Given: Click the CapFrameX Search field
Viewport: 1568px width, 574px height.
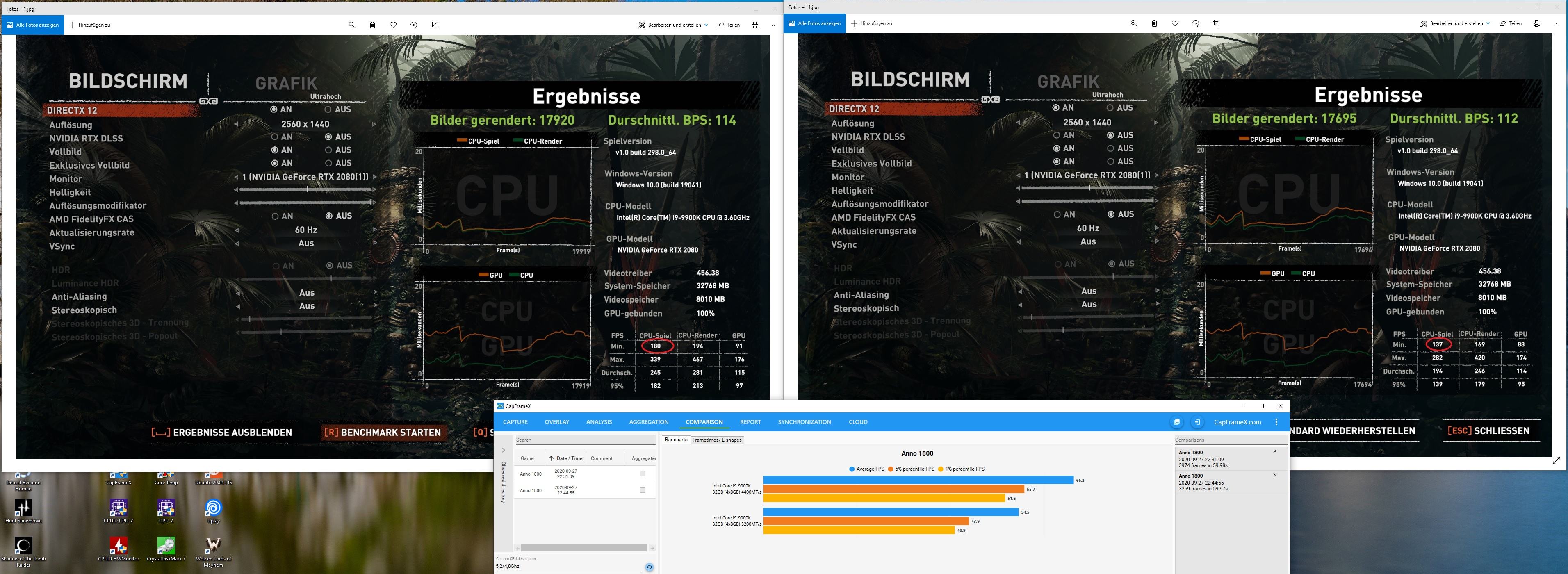Looking at the screenshot, I should coord(585,440).
